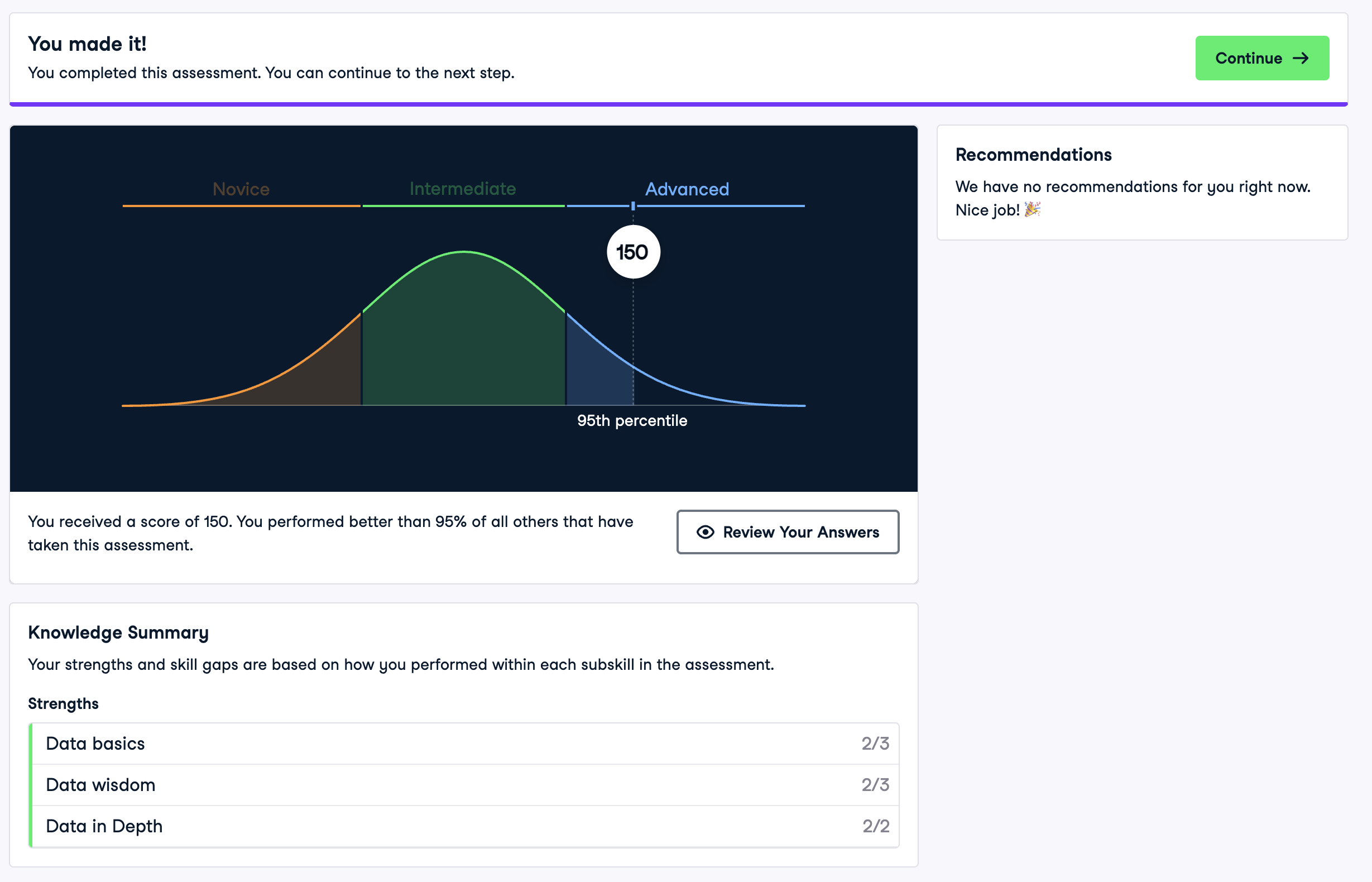The image size is (1372, 882).
Task: Click the Recommendations heading
Action: (x=1033, y=155)
